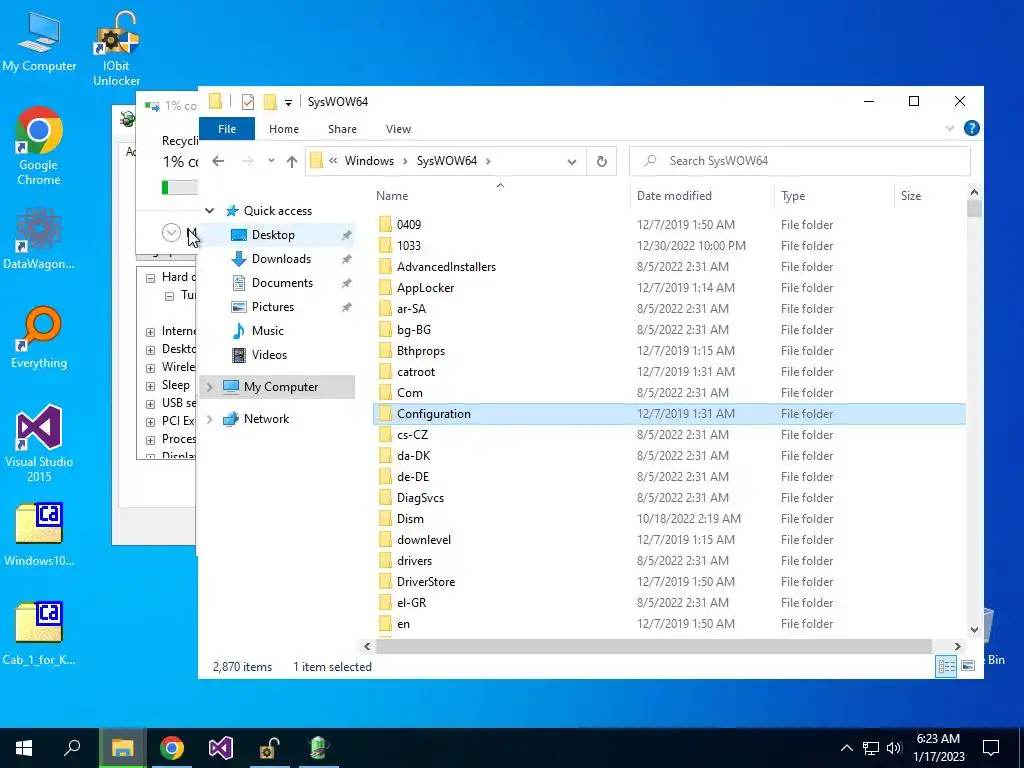Collapse Quick access tree node
This screenshot has width=1024, height=768.
click(210, 211)
